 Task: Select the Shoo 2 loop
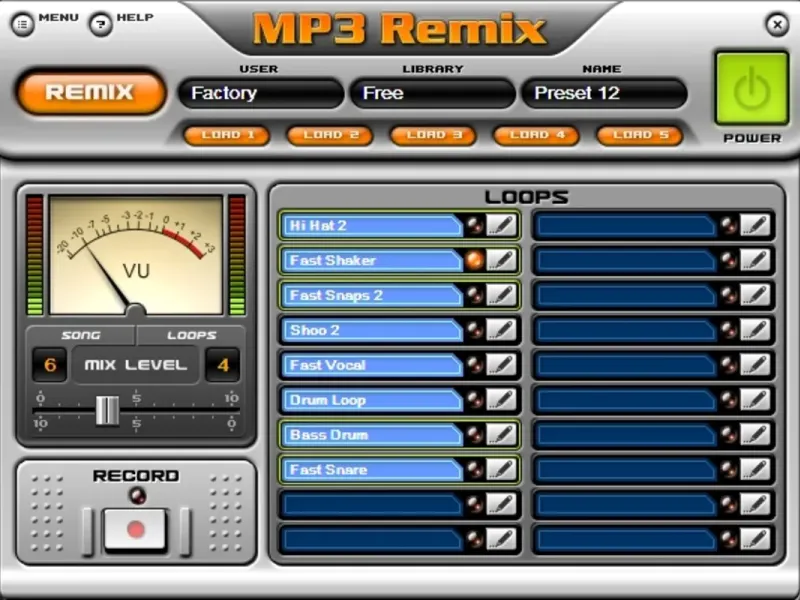click(x=371, y=330)
